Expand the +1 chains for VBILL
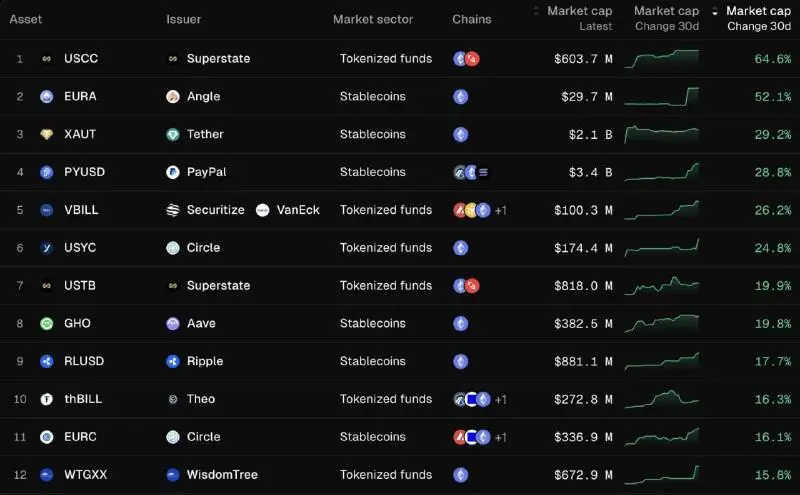800x495 pixels. point(500,210)
